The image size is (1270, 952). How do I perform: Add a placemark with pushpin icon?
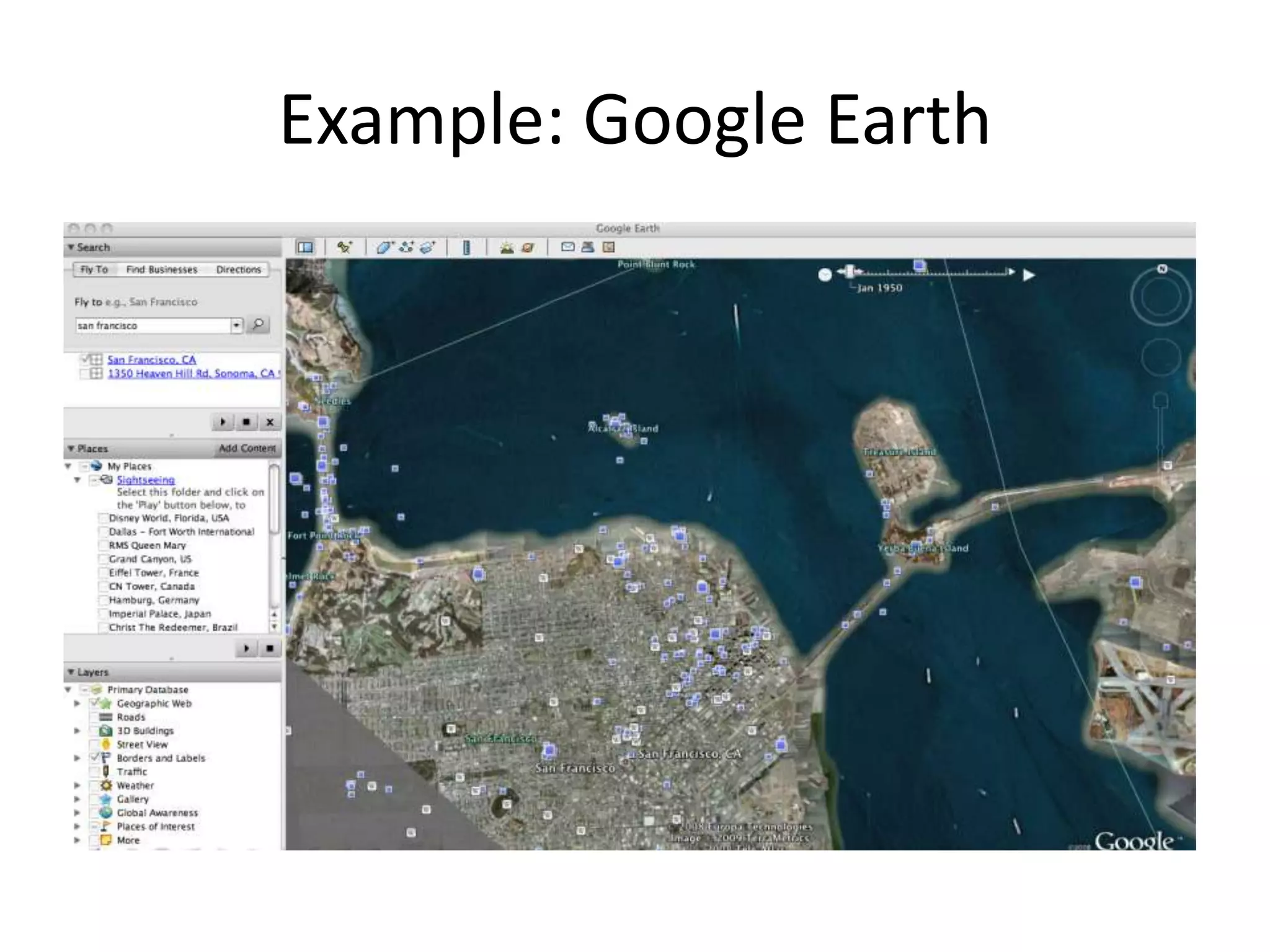344,247
